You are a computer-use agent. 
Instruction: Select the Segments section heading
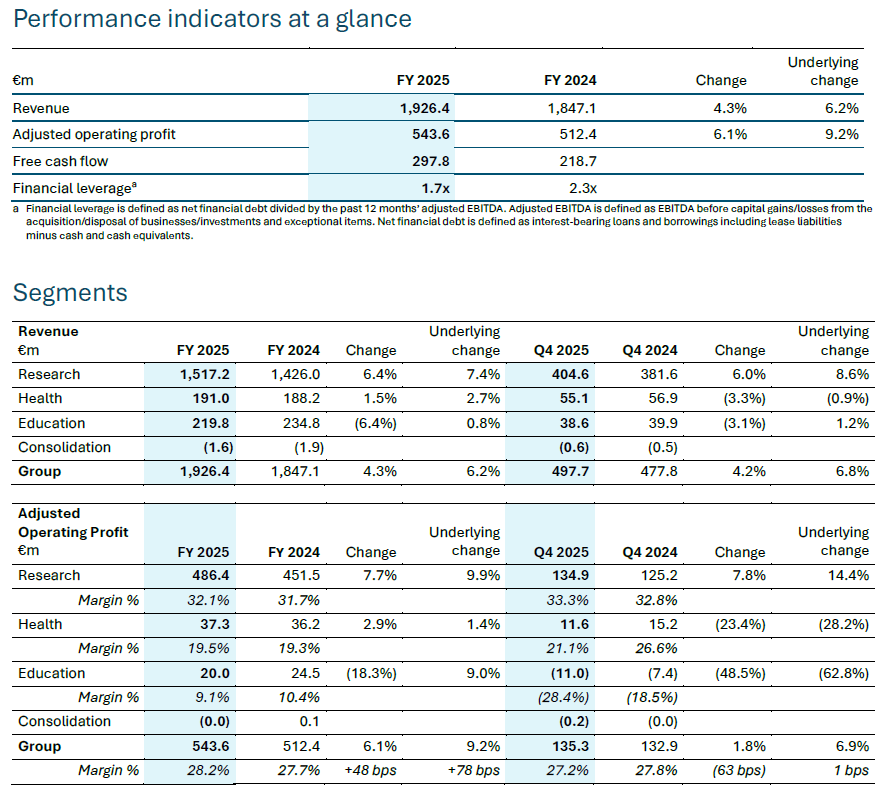coord(70,292)
